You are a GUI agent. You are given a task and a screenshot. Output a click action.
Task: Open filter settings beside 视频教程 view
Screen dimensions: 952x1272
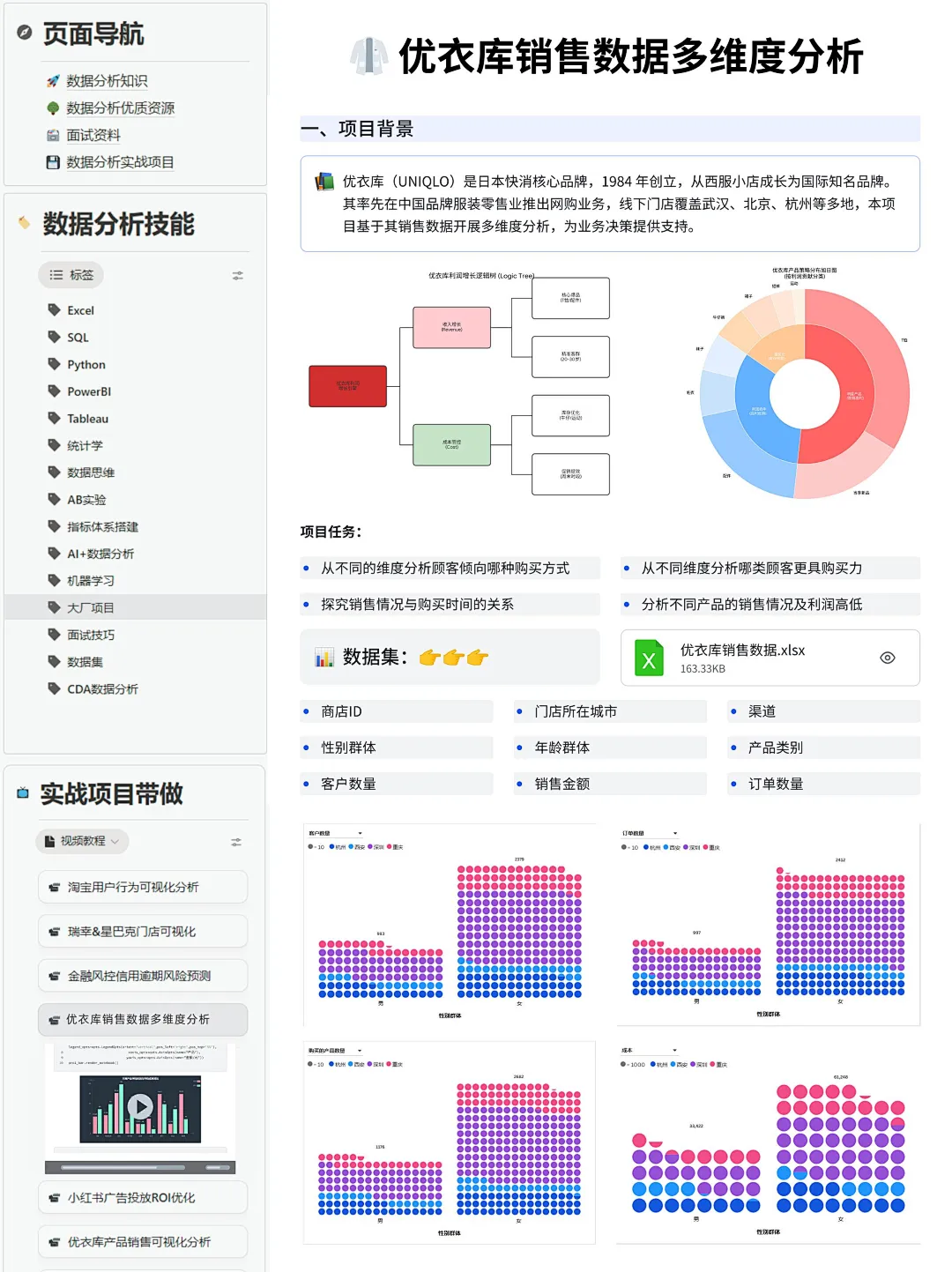pyautogui.click(x=236, y=842)
